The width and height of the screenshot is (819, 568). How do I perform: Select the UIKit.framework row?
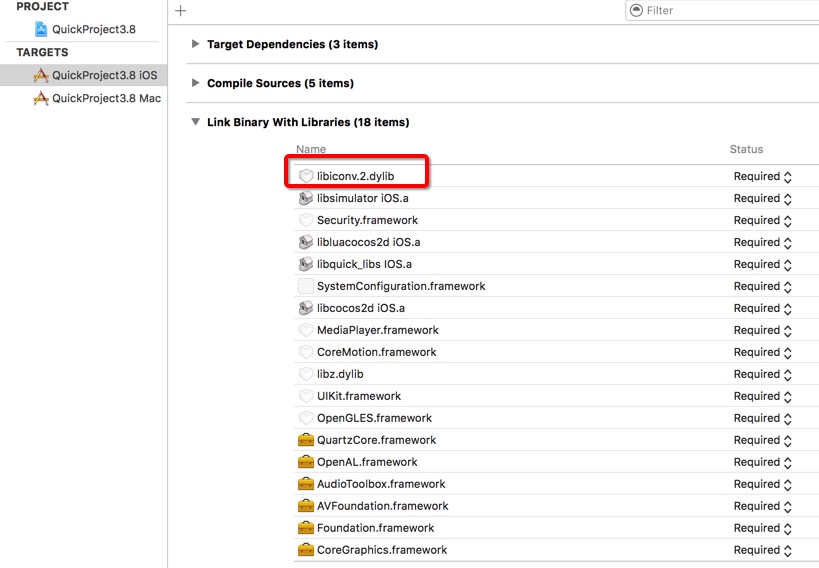click(556, 396)
